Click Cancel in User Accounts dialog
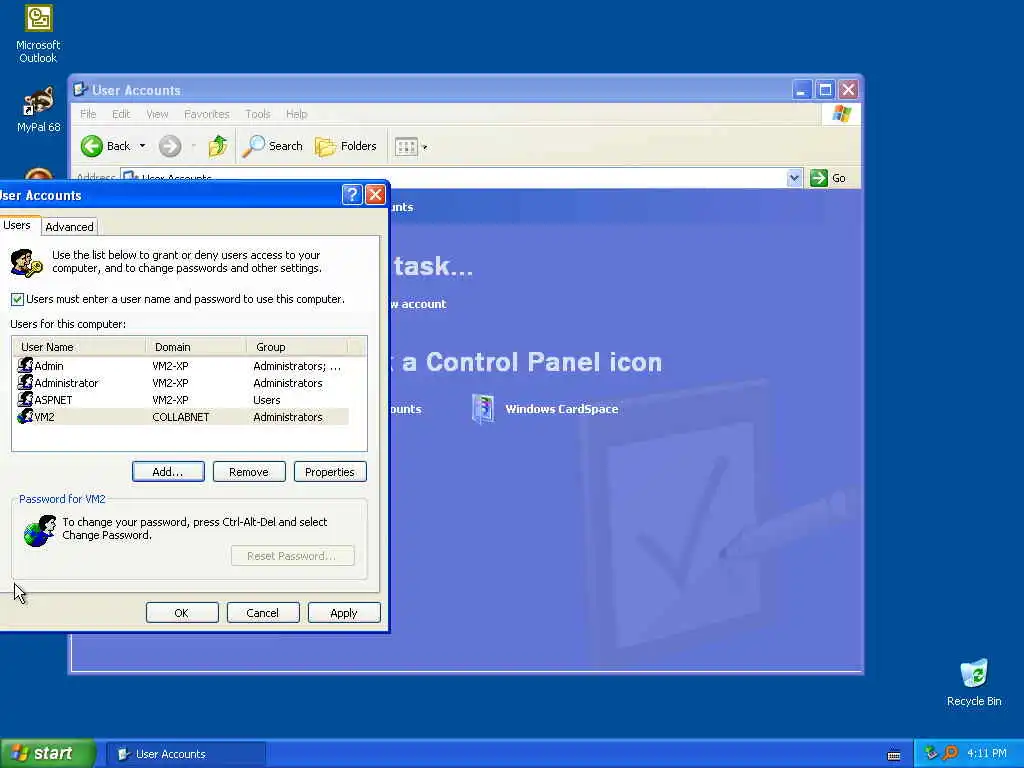 263,613
